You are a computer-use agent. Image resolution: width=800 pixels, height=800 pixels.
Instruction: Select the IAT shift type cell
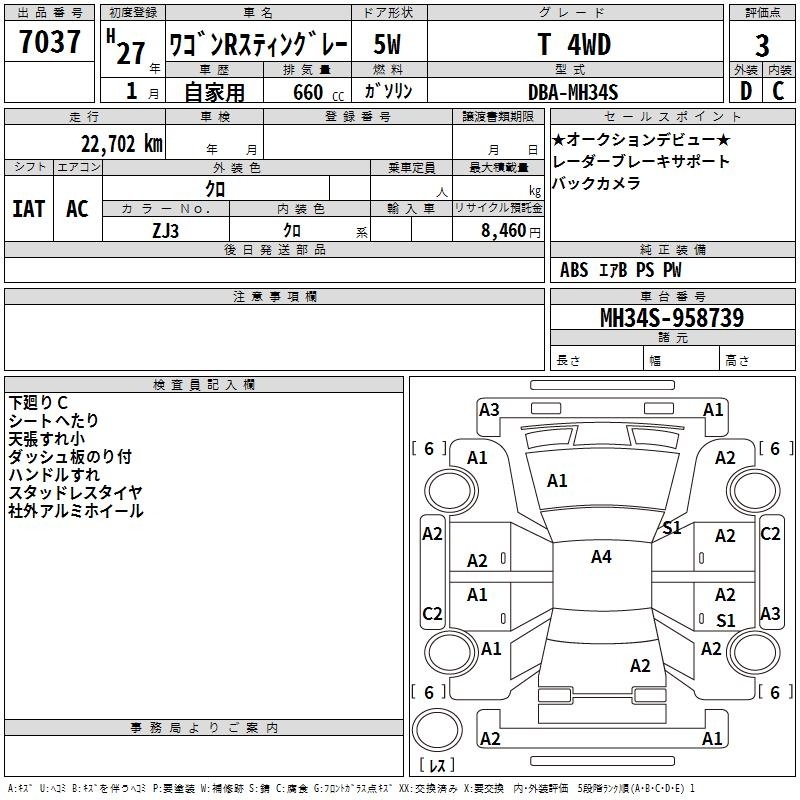(x=29, y=209)
